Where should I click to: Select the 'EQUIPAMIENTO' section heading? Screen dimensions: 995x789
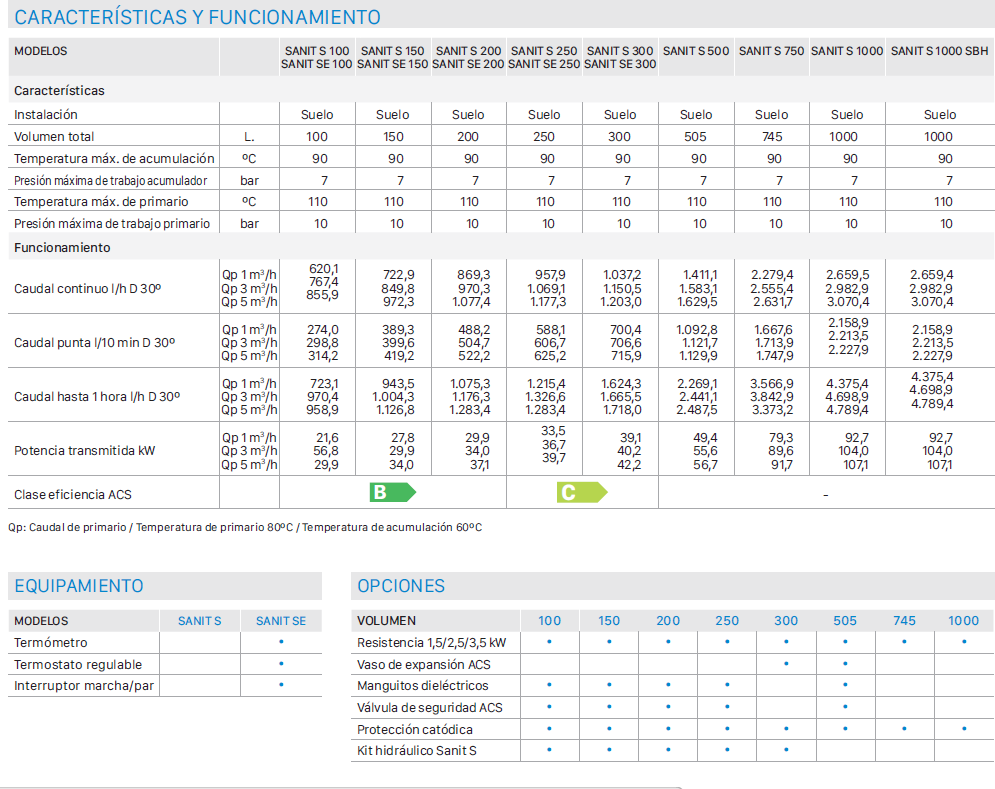coord(79,585)
